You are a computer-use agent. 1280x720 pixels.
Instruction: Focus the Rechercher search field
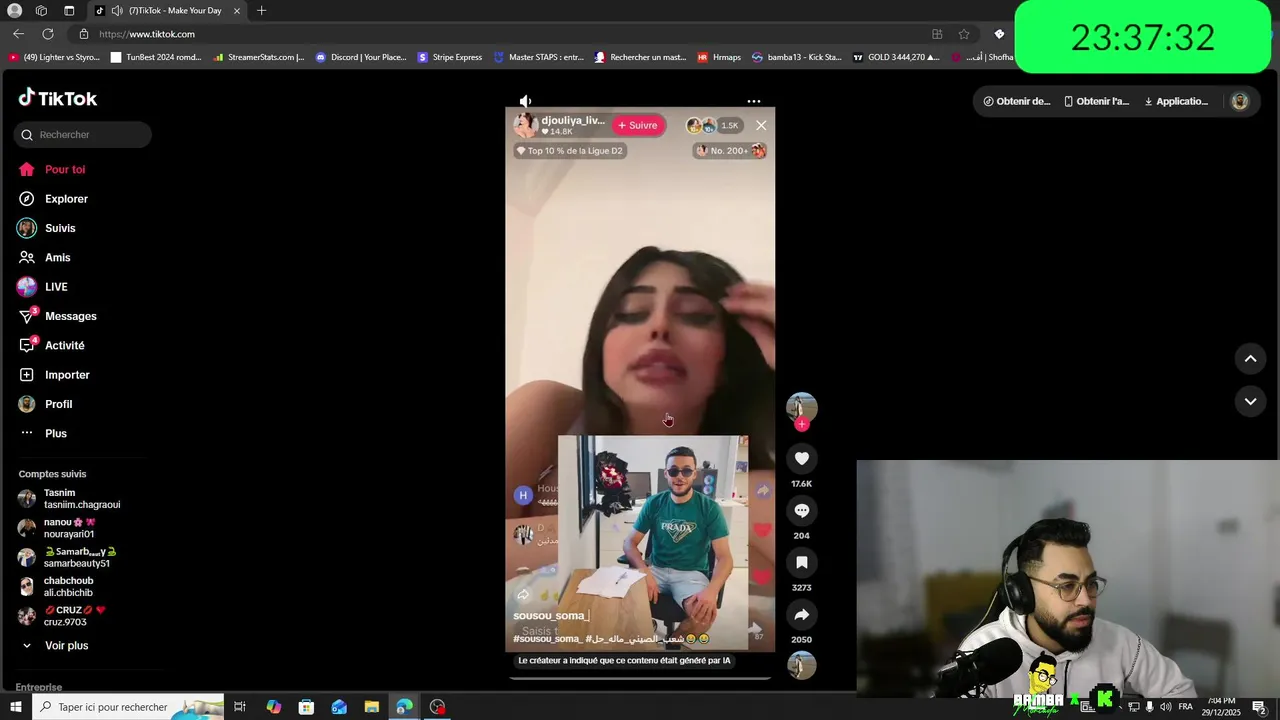pyautogui.click(x=83, y=135)
